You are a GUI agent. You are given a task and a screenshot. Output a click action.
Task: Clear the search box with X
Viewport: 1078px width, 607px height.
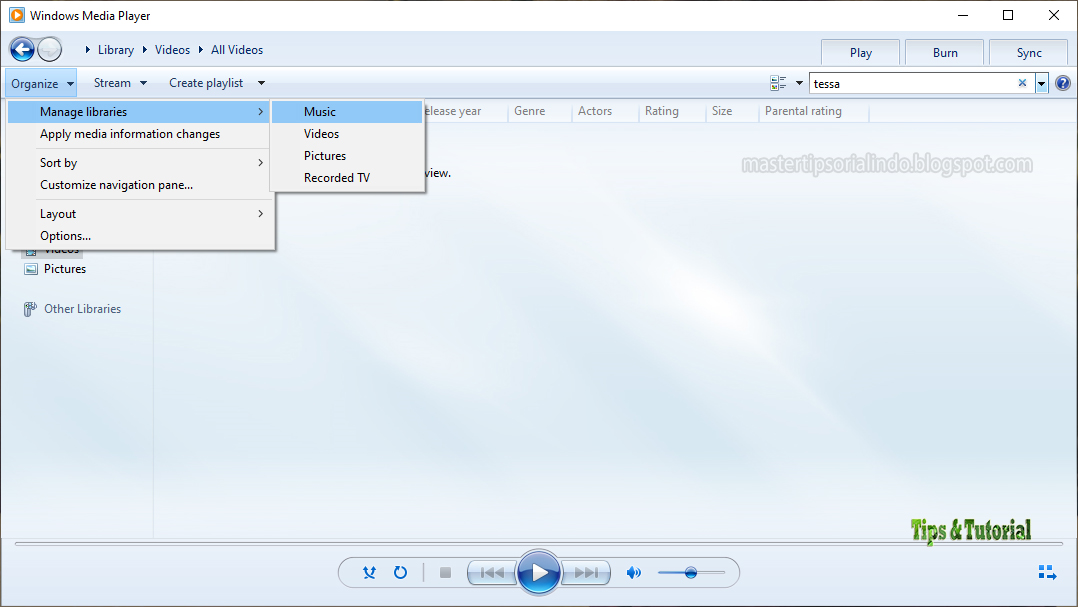1022,83
